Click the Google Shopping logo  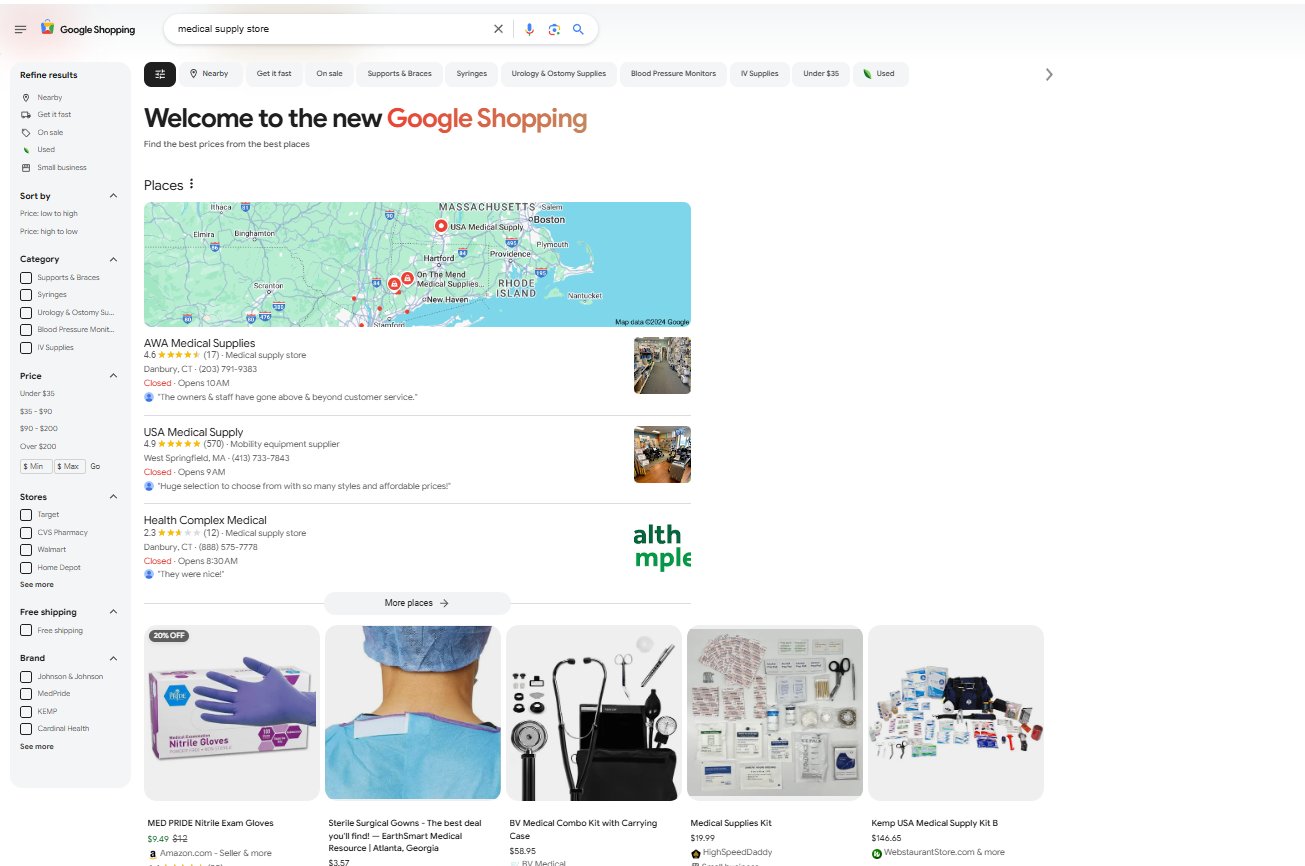pyautogui.click(x=88, y=29)
